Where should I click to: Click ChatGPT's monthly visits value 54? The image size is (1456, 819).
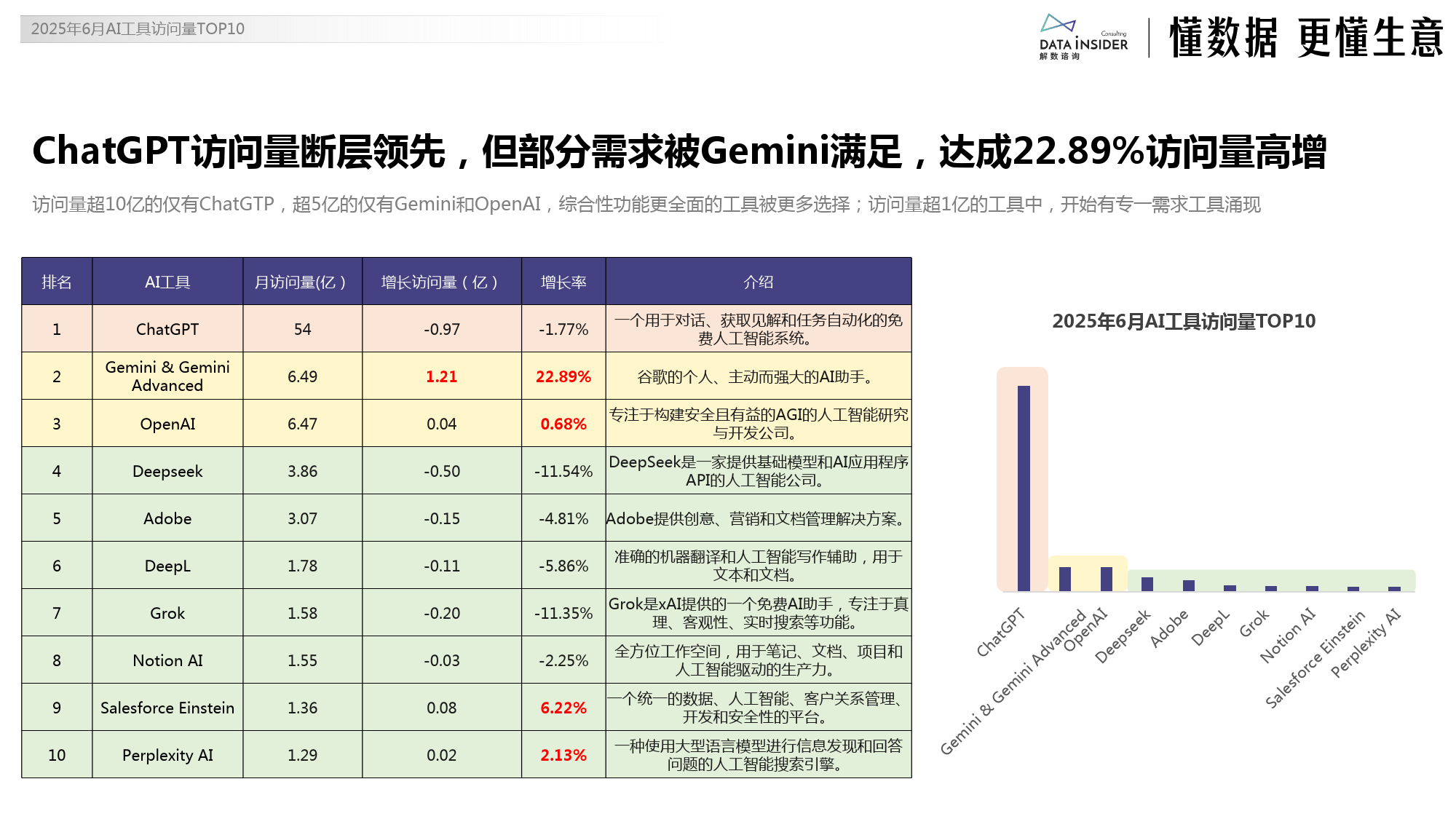tap(302, 329)
